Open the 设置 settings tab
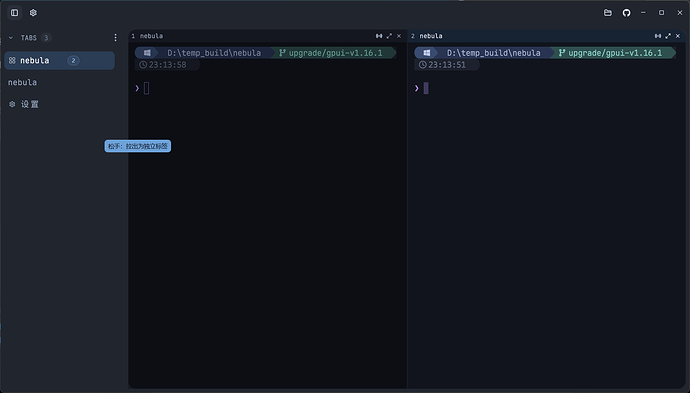Image resolution: width=690 pixels, height=393 pixels. point(29,104)
